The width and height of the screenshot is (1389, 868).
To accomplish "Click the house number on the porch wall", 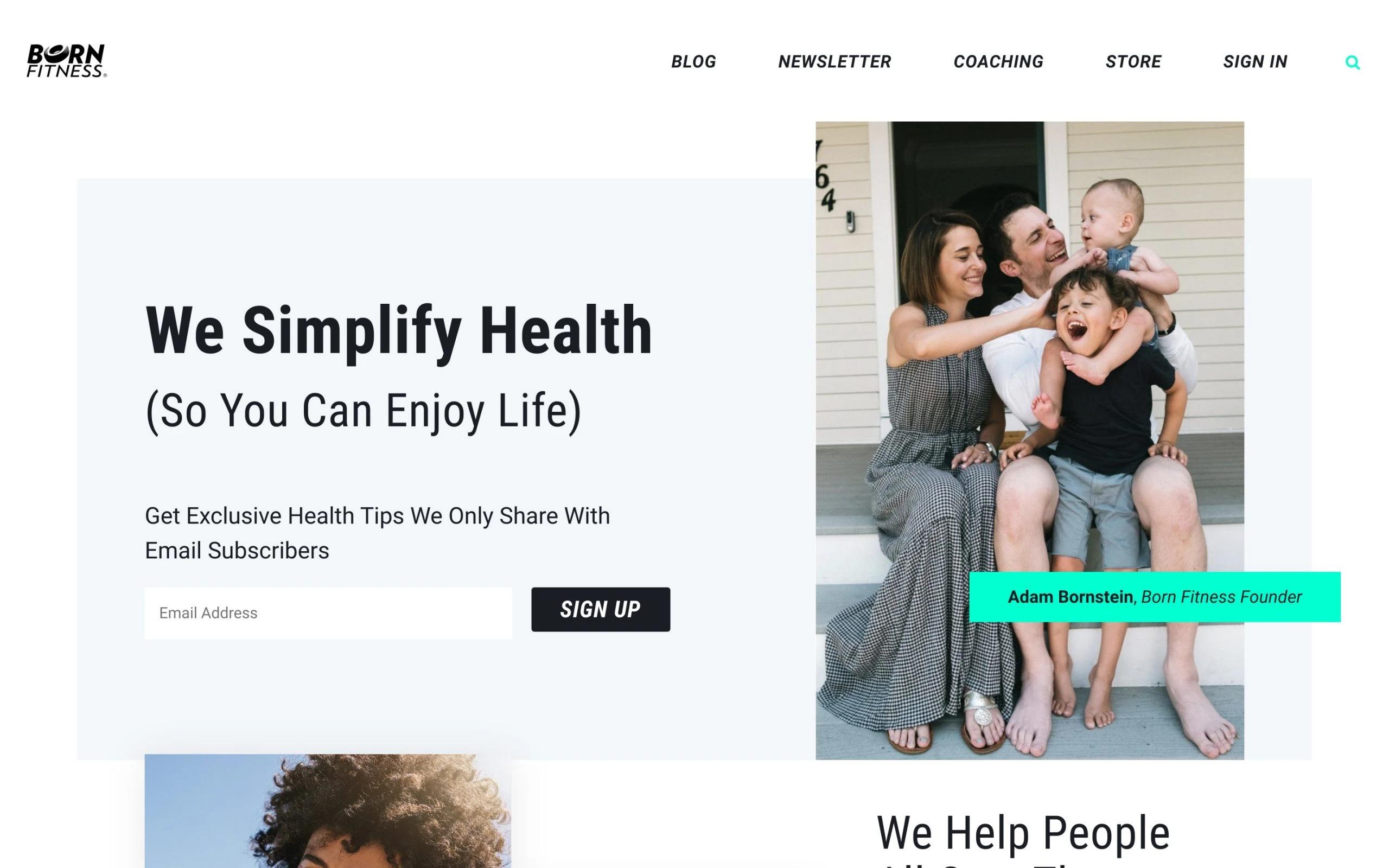I will [x=825, y=176].
